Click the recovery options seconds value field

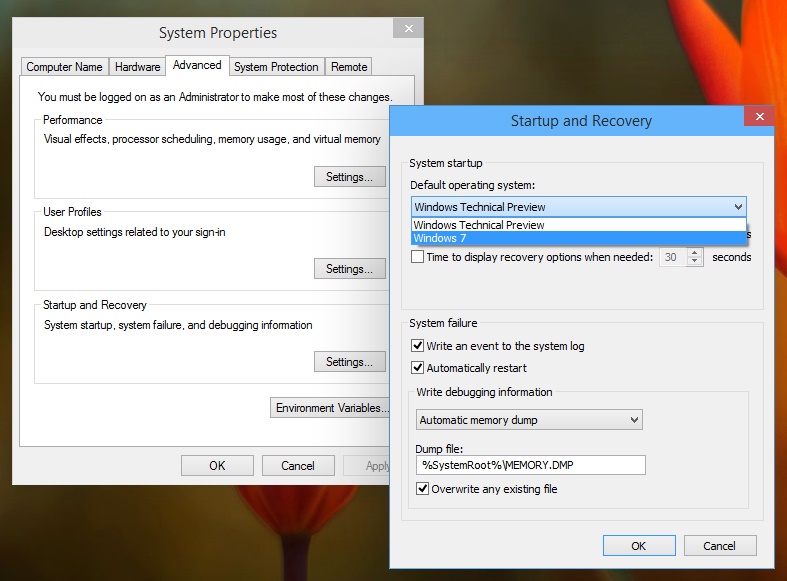pos(673,257)
